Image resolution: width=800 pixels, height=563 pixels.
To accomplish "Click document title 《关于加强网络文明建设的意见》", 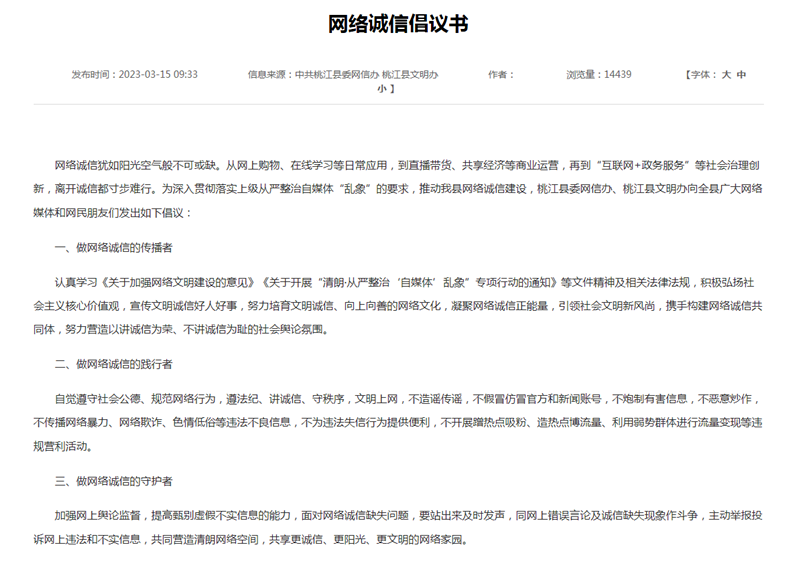I will (x=185, y=282).
